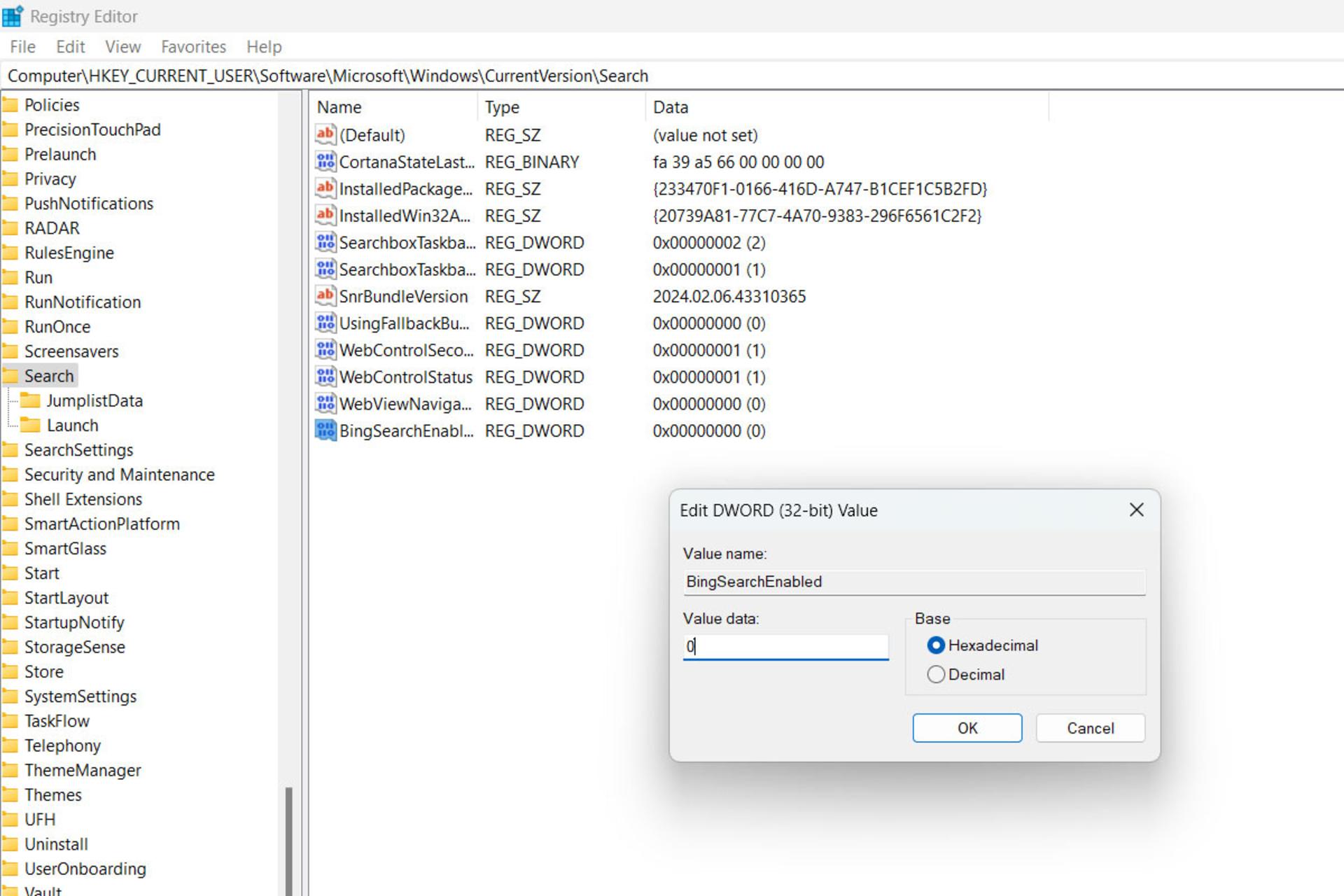1344x896 pixels.
Task: Select the RunOnce tree key
Action: click(57, 327)
